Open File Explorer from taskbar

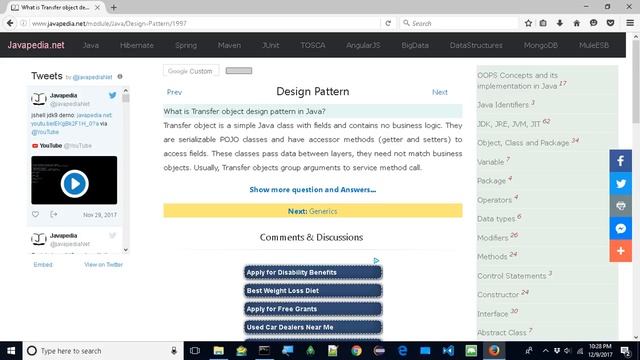[218, 351]
